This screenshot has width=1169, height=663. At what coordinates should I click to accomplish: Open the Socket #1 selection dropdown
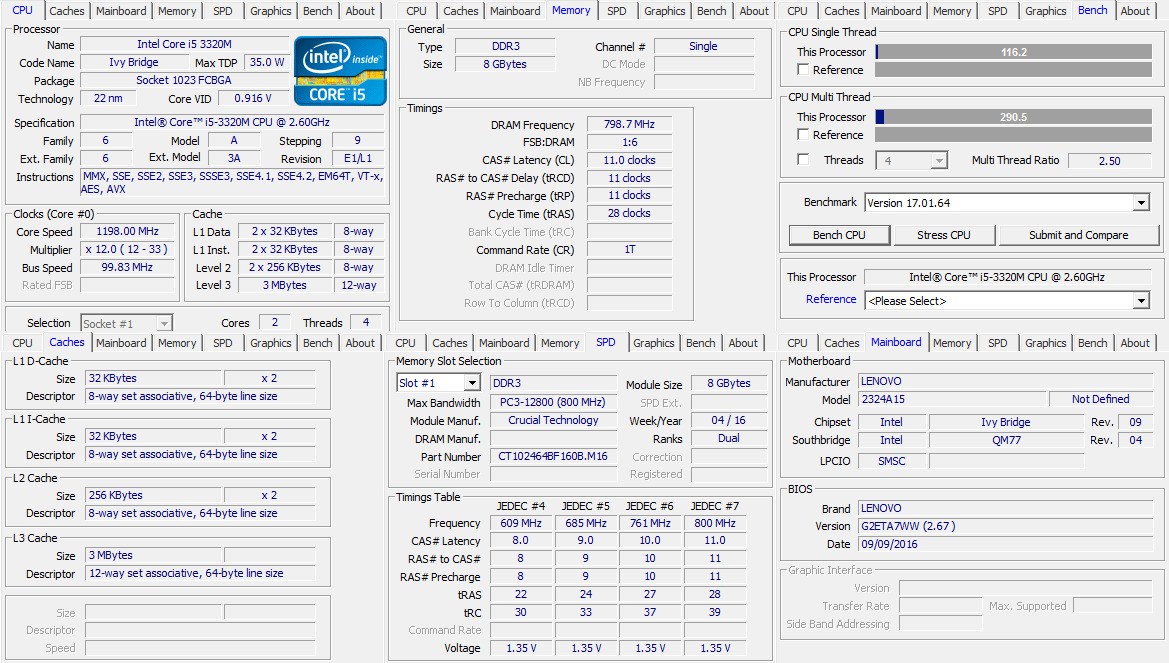click(127, 324)
